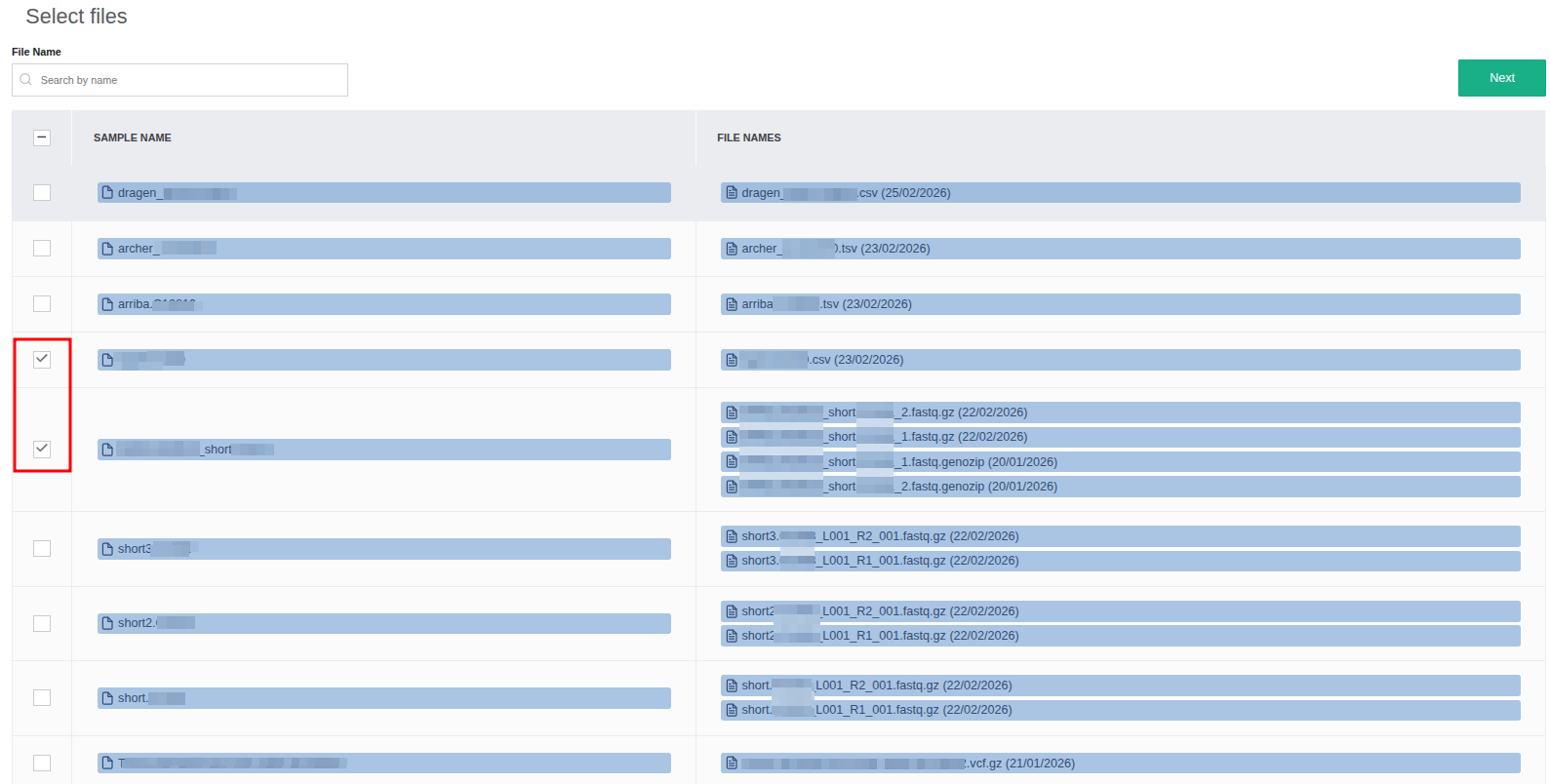
Task: Click document icon of arriba .tsv file
Action: tap(732, 304)
